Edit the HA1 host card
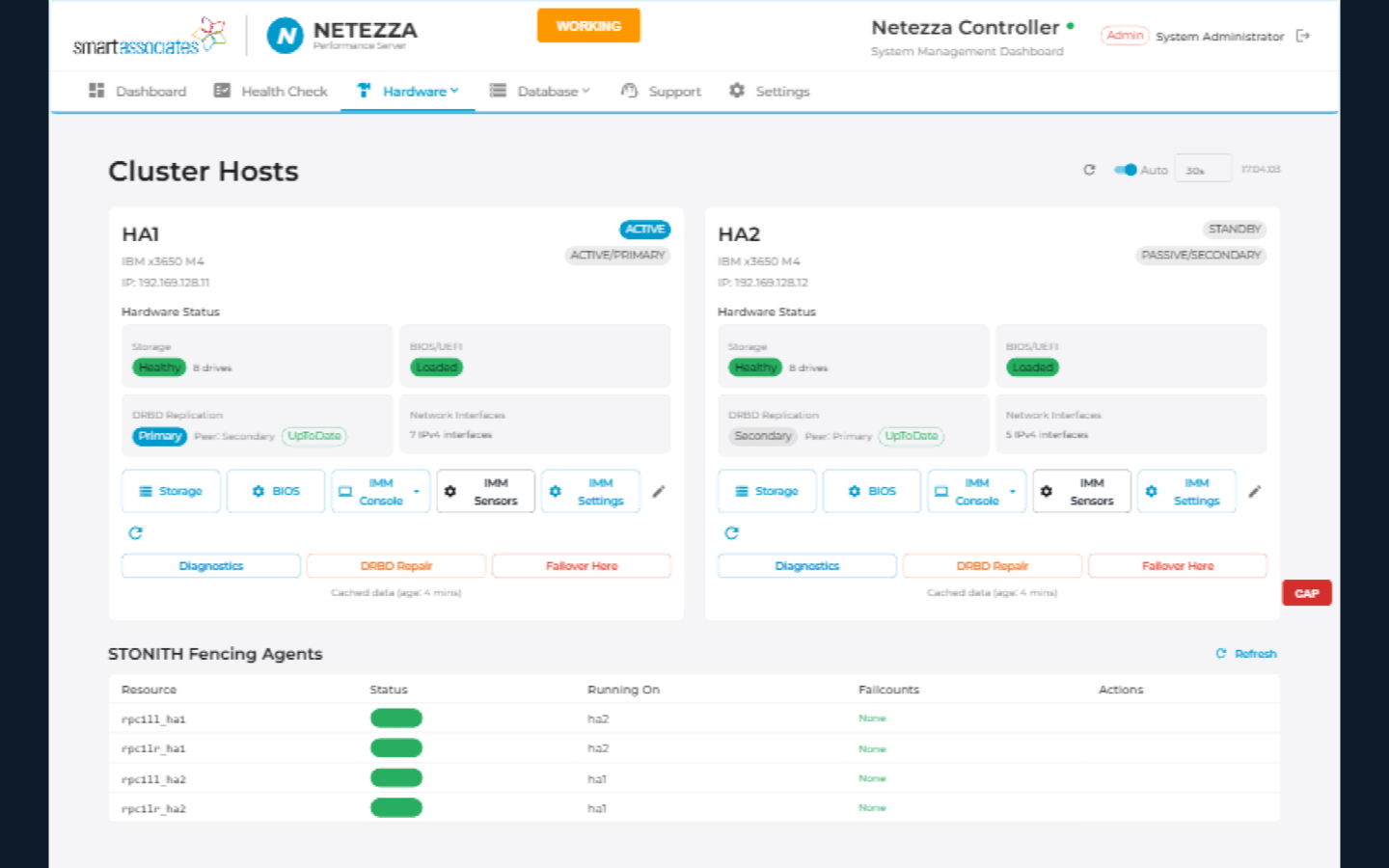 click(x=659, y=492)
